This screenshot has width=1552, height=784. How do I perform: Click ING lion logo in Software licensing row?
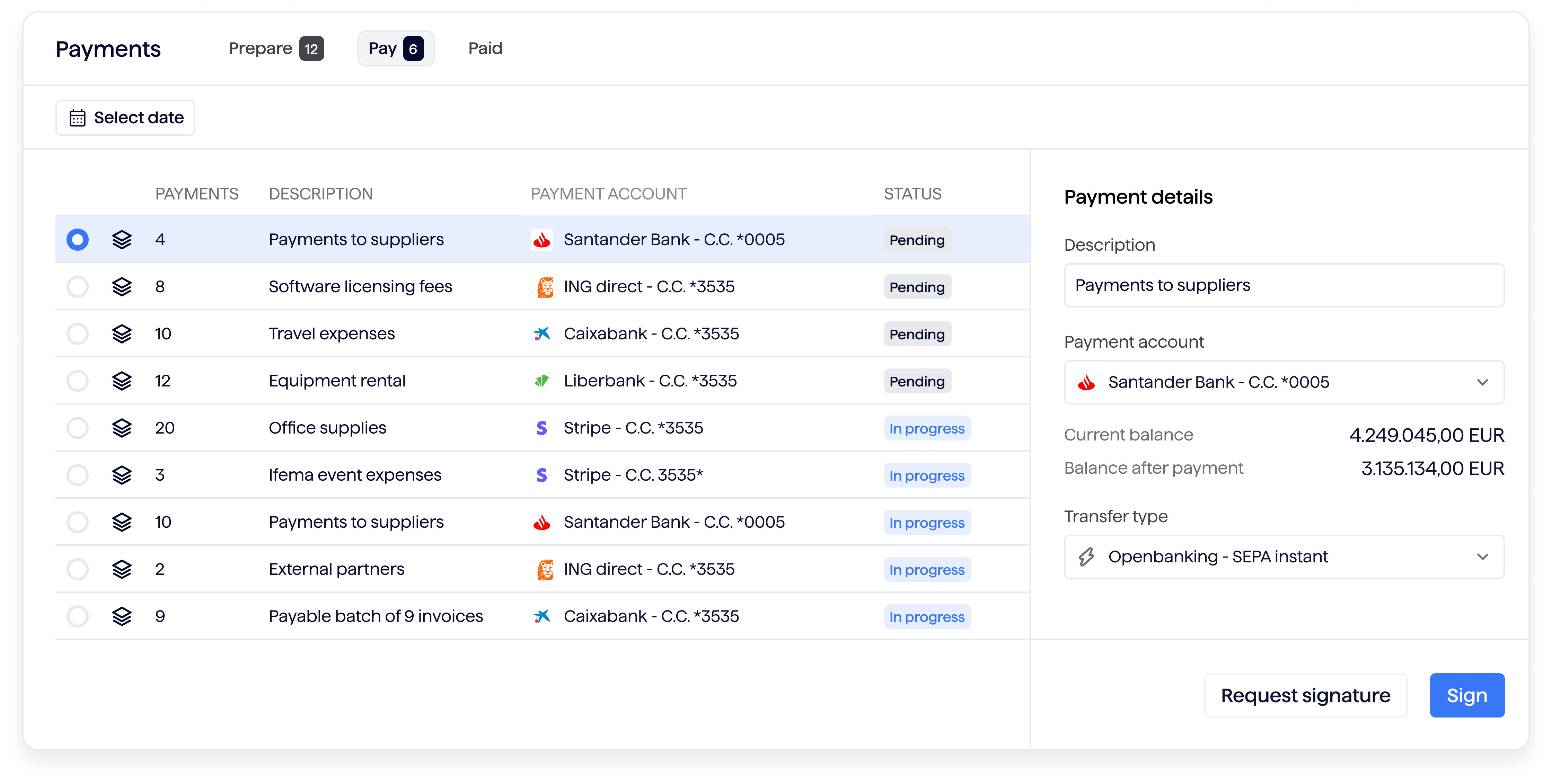point(545,287)
